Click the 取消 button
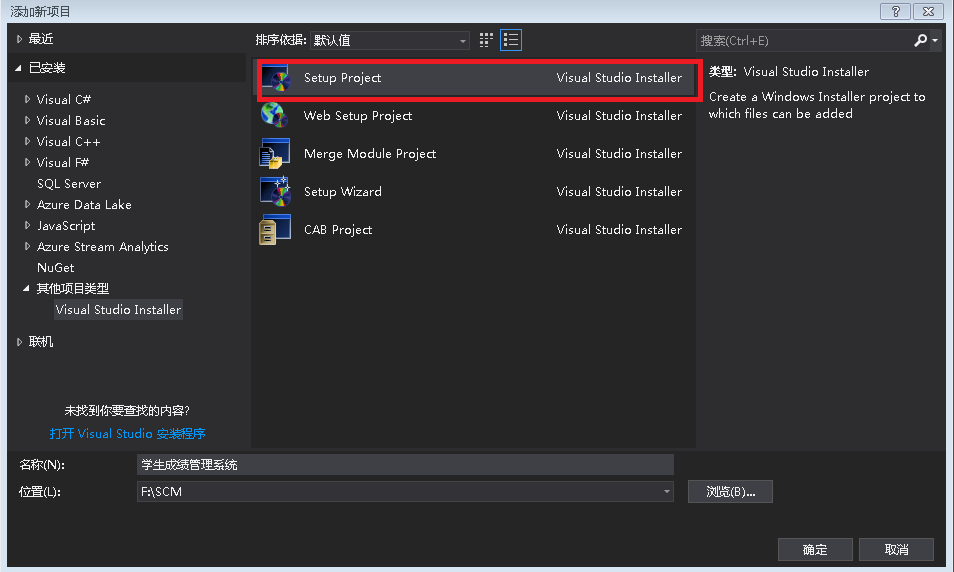 [x=896, y=549]
